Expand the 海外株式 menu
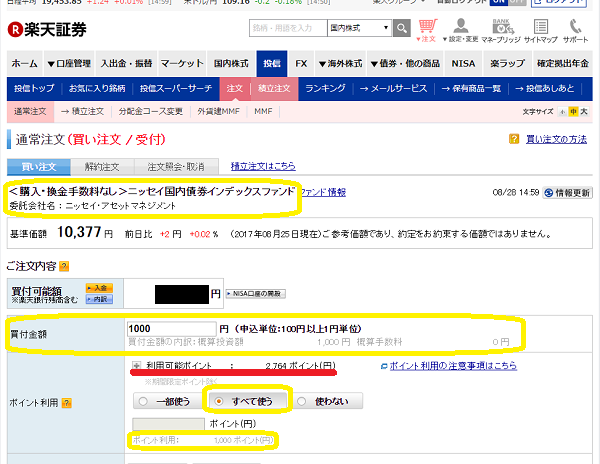 click(x=341, y=63)
